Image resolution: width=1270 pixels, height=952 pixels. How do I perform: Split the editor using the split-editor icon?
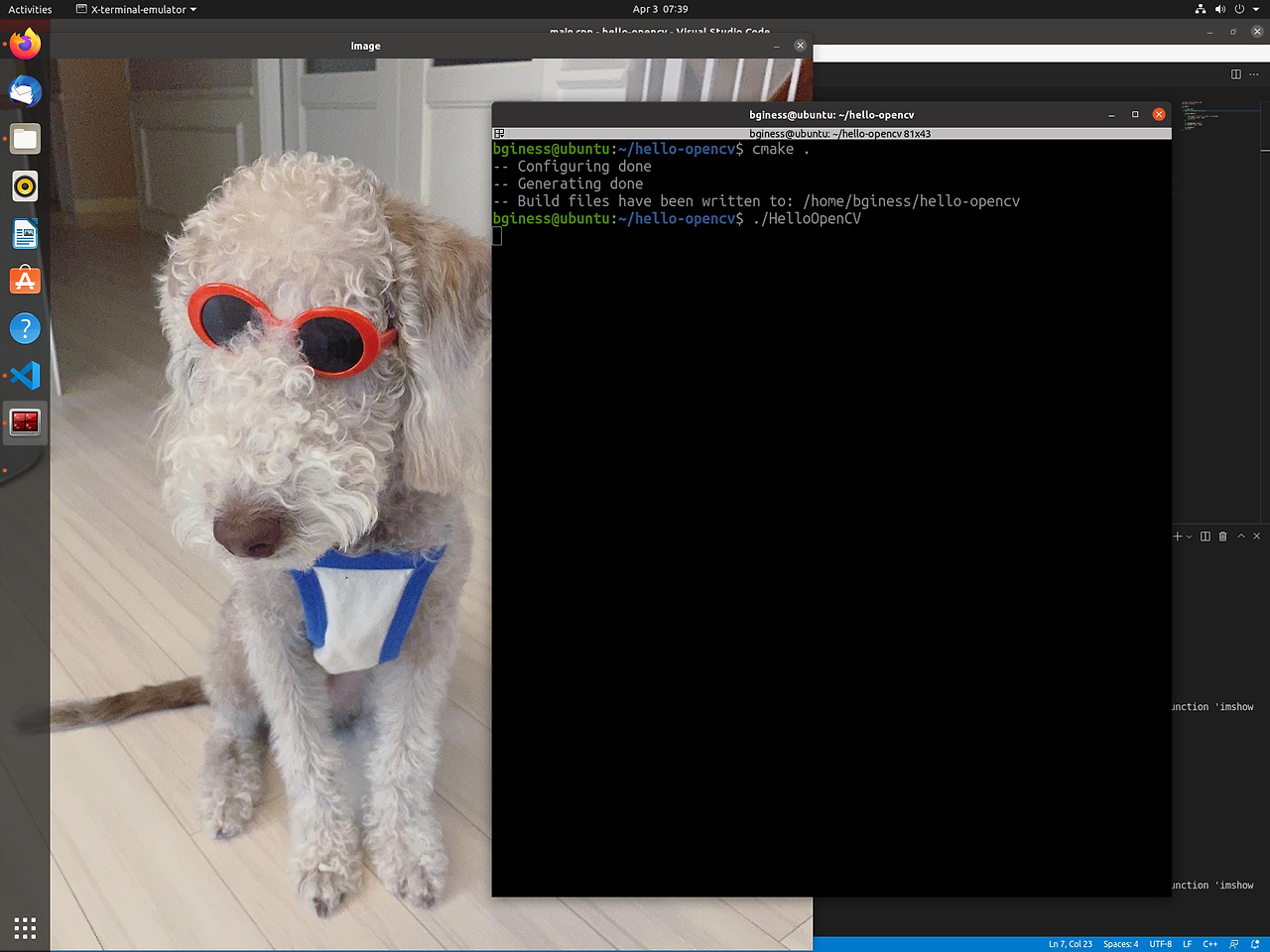pos(1235,73)
